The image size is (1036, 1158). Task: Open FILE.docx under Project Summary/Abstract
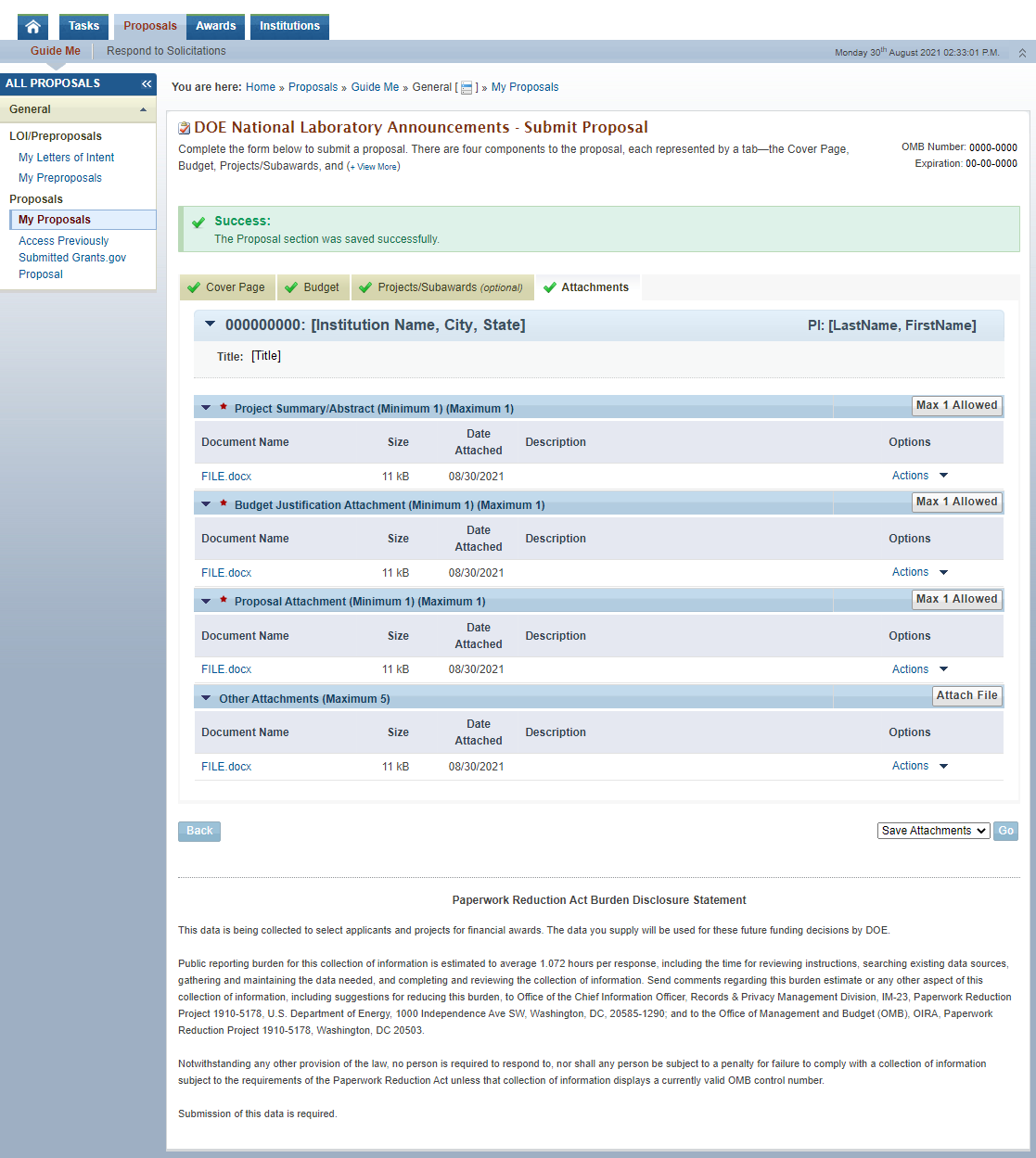click(x=226, y=477)
